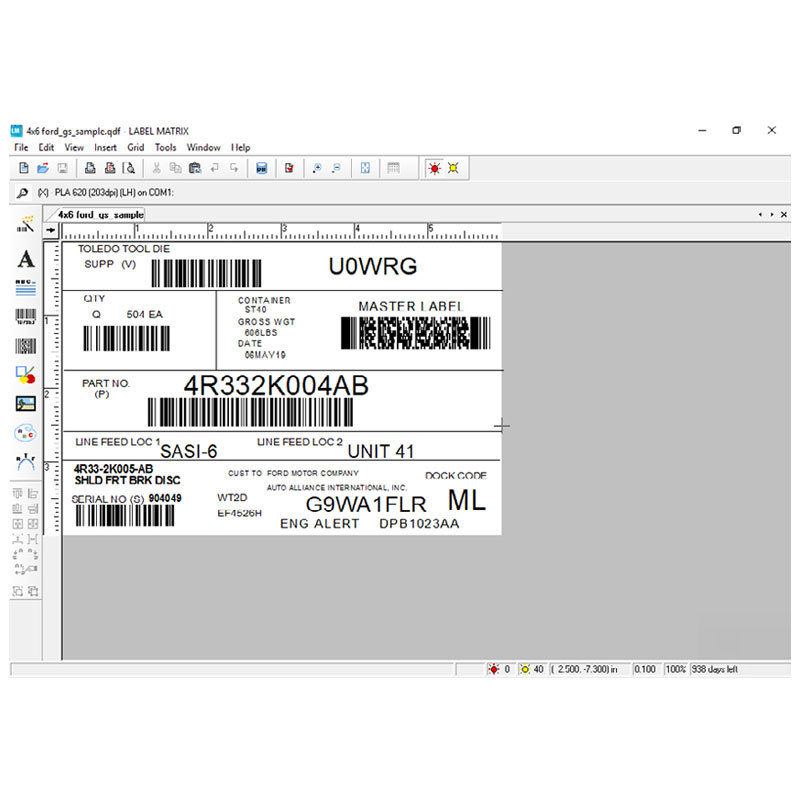Screen dimensions: 800x800
Task: Select the Text tool from the left toolbar
Action: tap(25, 259)
